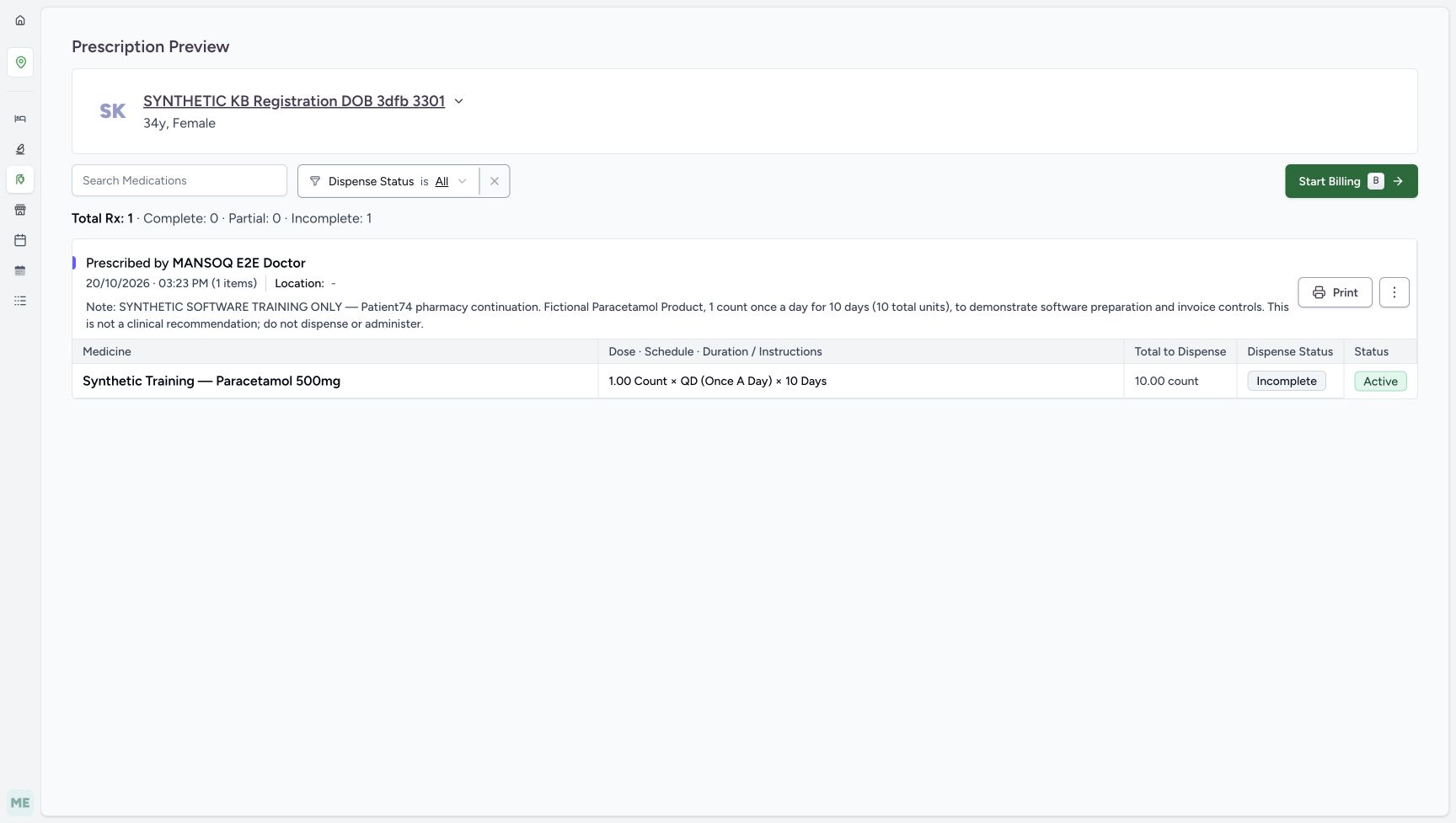The width and height of the screenshot is (1456, 823).
Task: Open the home icon in sidebar
Action: pyautogui.click(x=20, y=20)
